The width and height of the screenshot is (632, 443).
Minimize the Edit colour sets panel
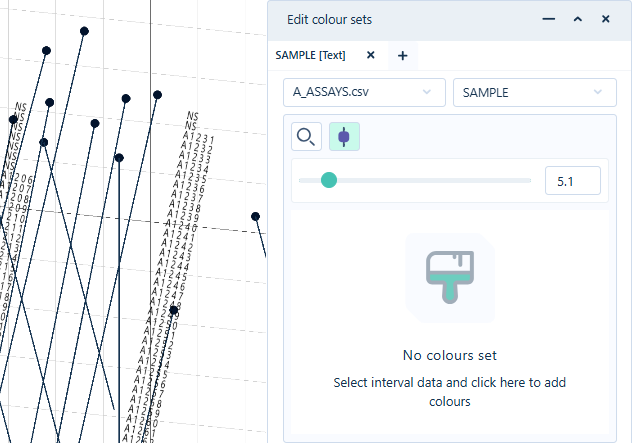click(547, 19)
